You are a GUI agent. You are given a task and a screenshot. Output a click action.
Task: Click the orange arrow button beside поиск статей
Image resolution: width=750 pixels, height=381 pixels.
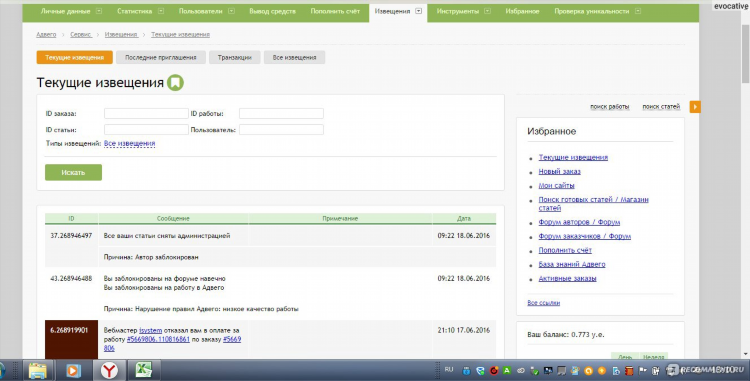(695, 107)
